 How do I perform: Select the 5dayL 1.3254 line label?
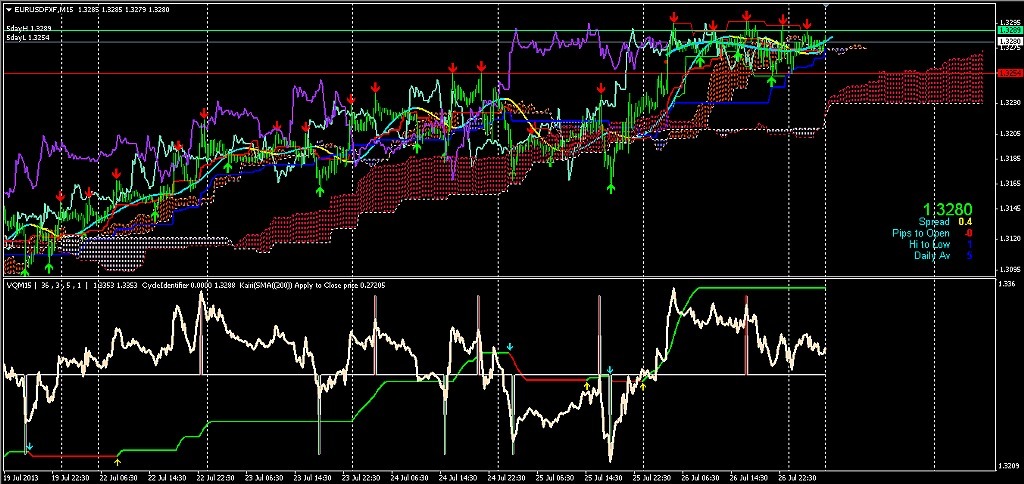28,37
